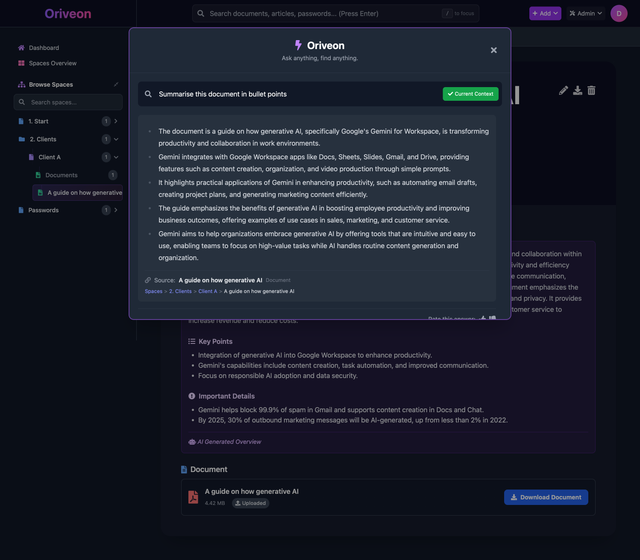Click the Uploaded badge

[251, 503]
